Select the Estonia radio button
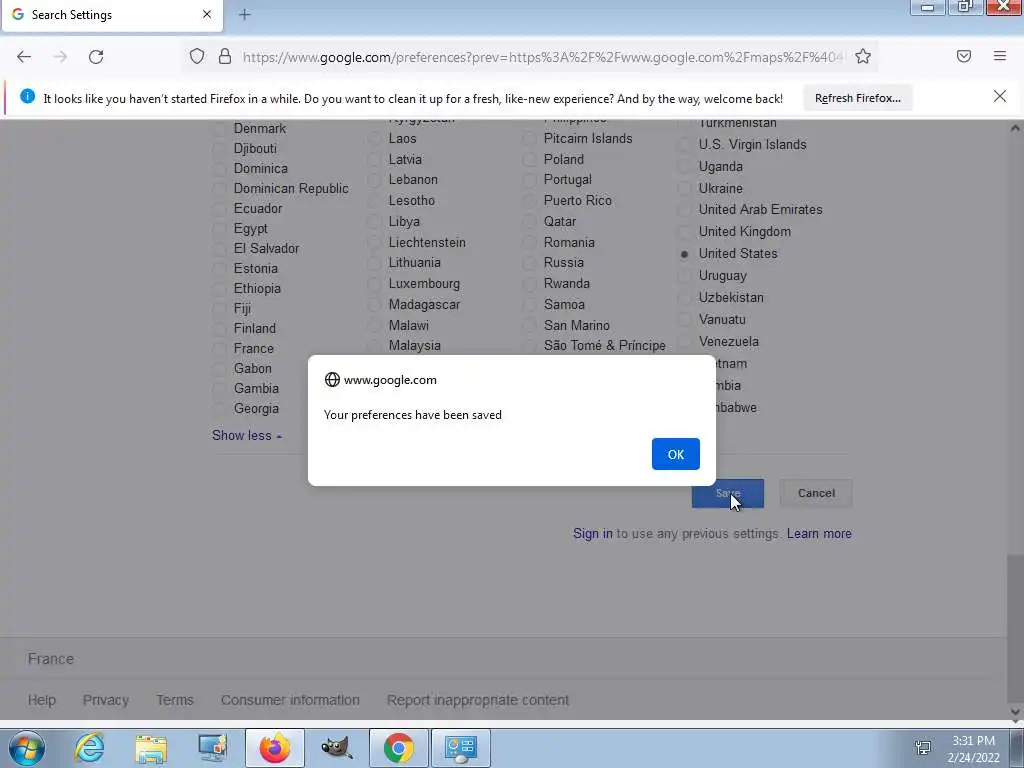 pyautogui.click(x=219, y=269)
